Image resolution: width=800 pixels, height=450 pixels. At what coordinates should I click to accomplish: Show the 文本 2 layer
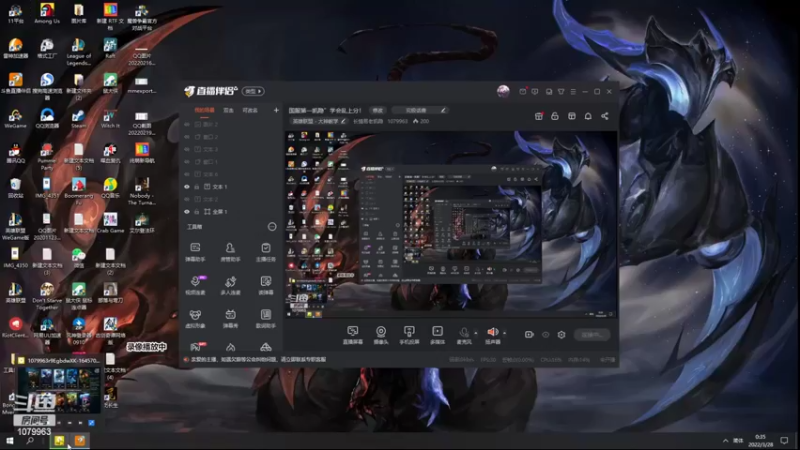tap(187, 199)
